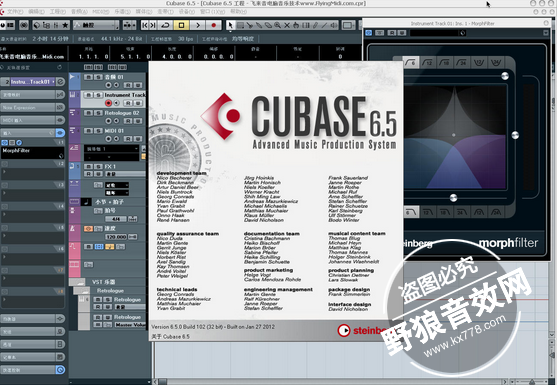Toggle the Cycle loop button

pyautogui.click(x=165, y=25)
